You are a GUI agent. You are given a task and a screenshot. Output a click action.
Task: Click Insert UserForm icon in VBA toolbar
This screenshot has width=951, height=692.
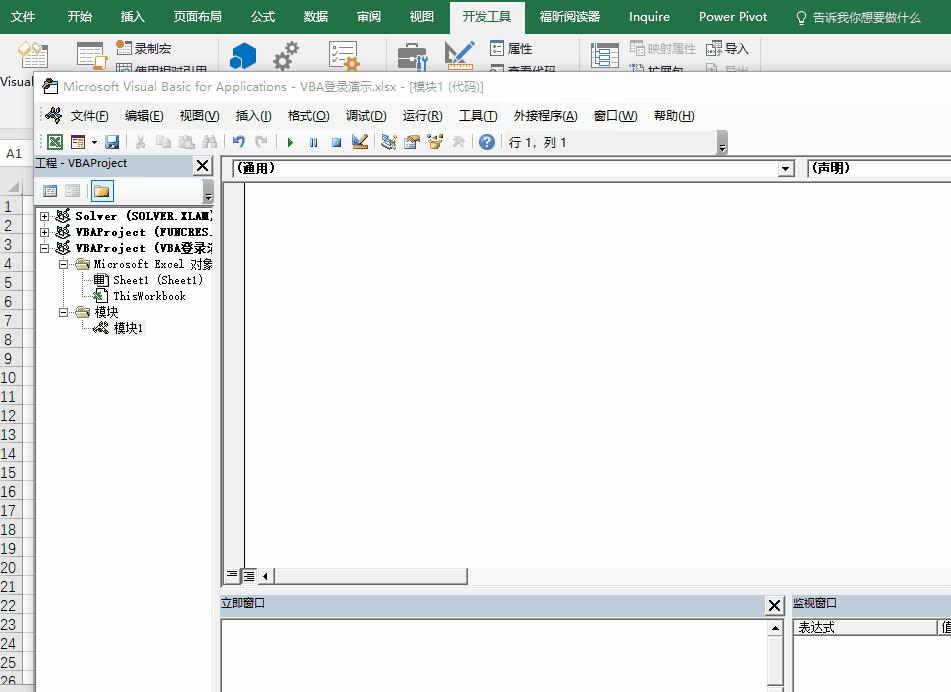tap(78, 142)
